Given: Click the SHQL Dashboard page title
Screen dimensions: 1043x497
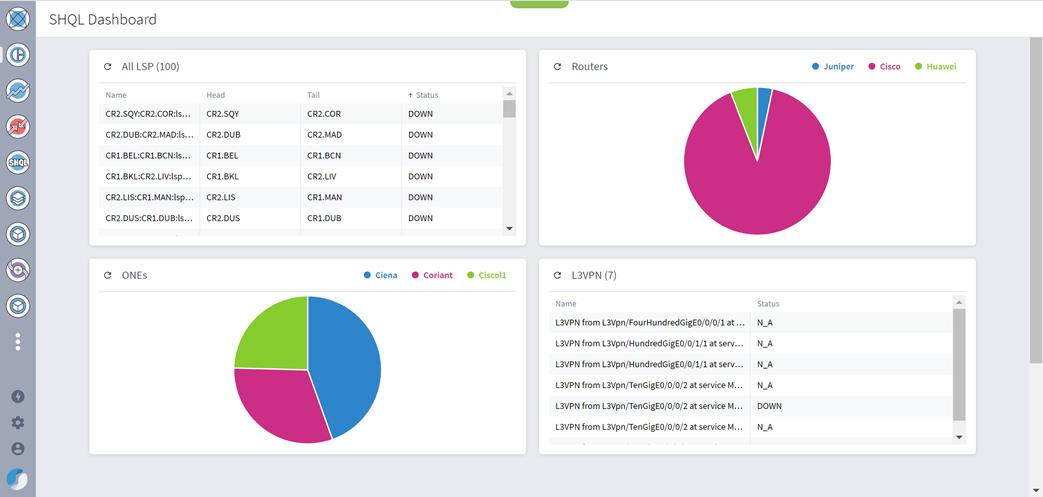Looking at the screenshot, I should tap(102, 19).
